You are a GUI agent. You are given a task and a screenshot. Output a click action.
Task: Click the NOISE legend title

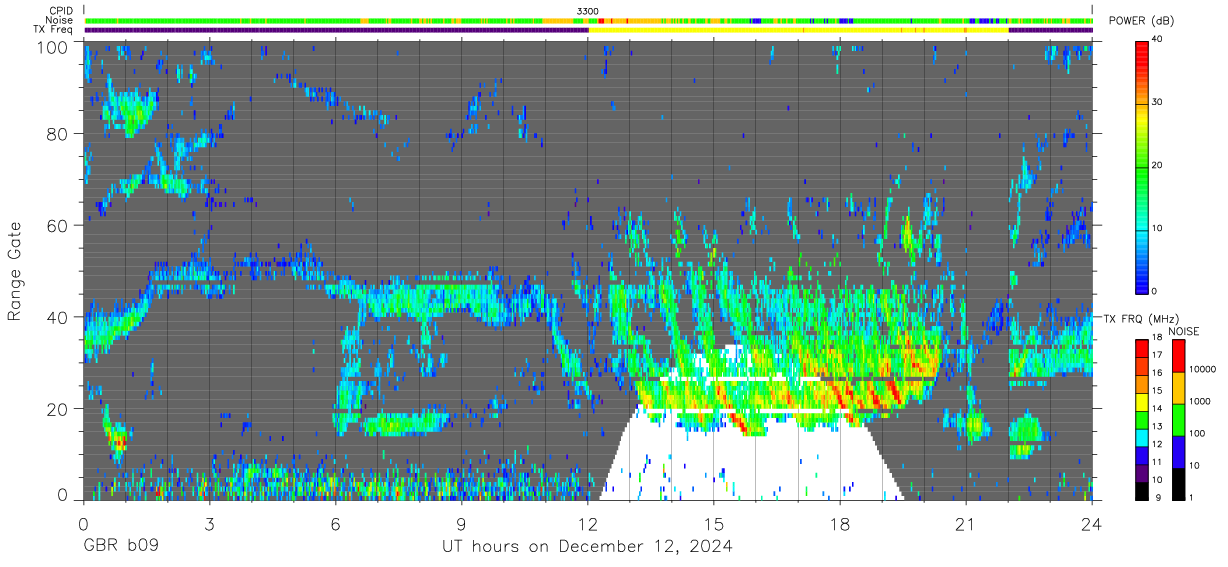coord(1183,331)
